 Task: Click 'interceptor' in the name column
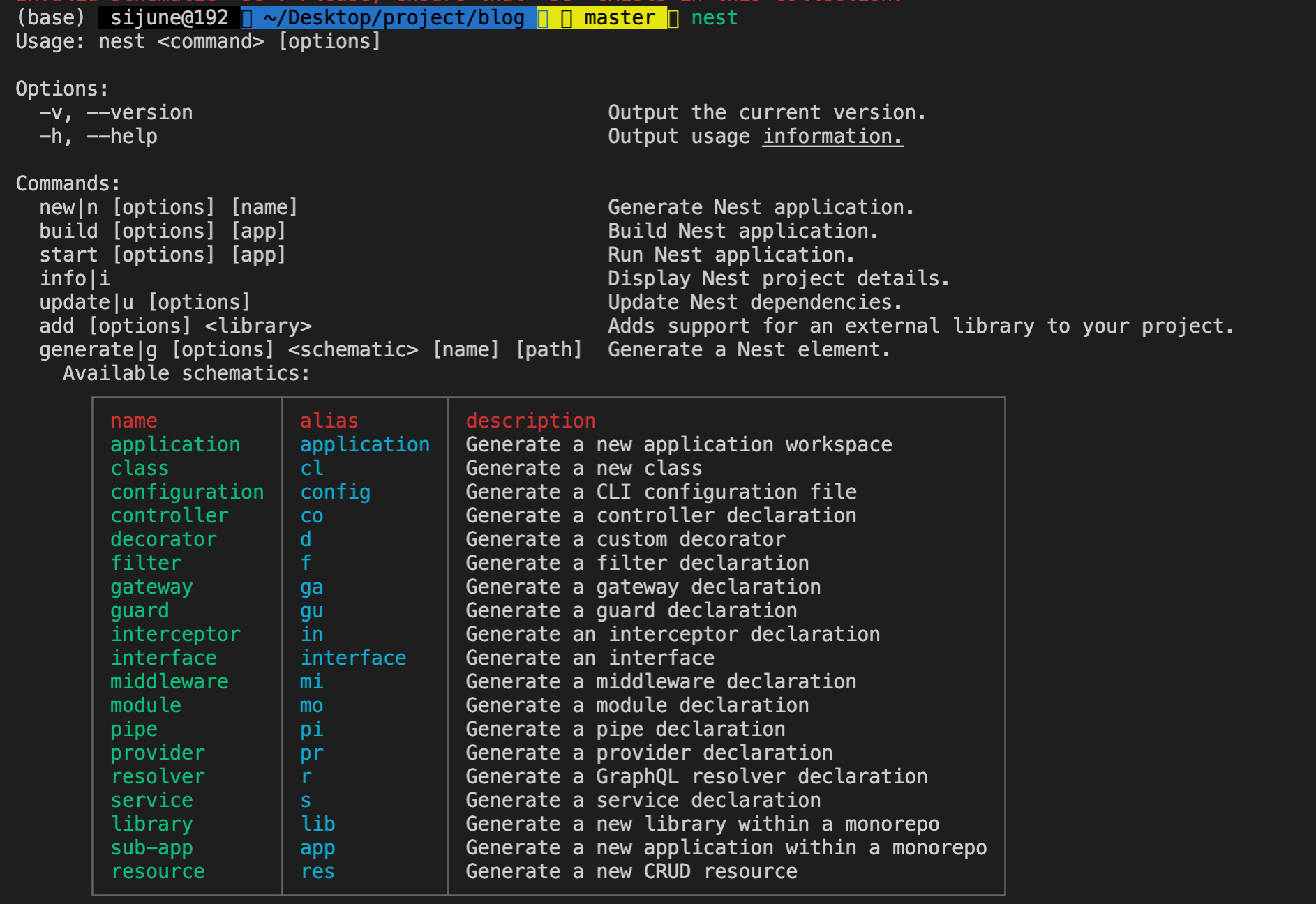coord(175,634)
